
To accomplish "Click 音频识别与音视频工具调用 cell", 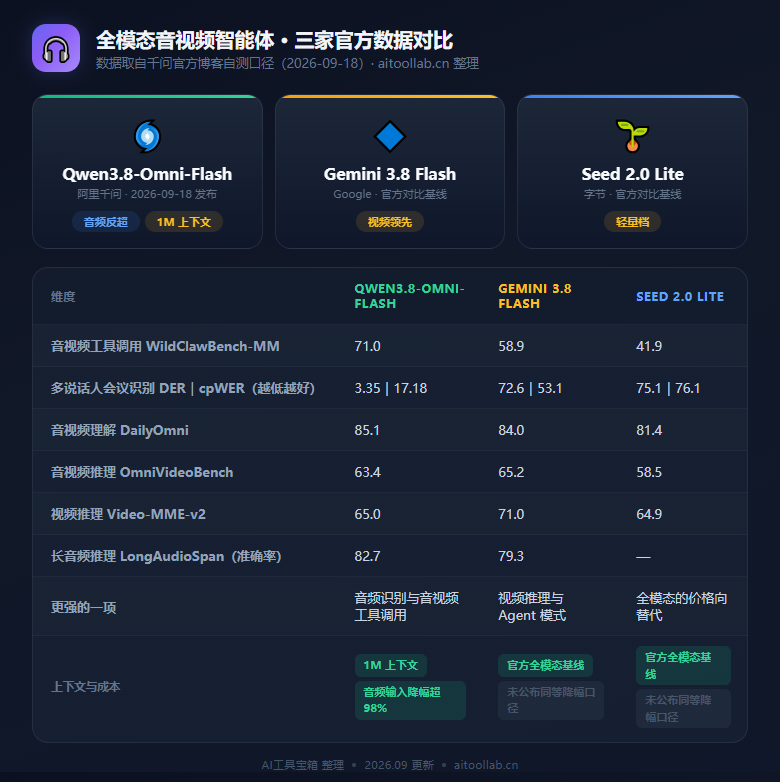I will point(406,606).
